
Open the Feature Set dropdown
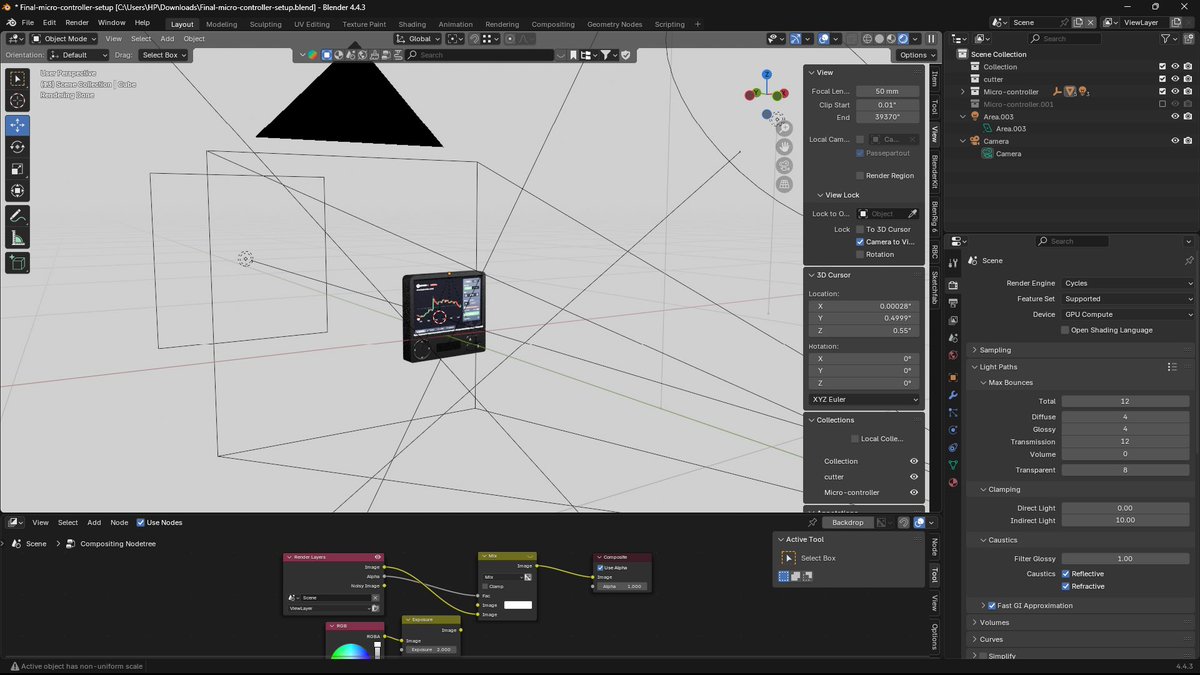[1127, 298]
